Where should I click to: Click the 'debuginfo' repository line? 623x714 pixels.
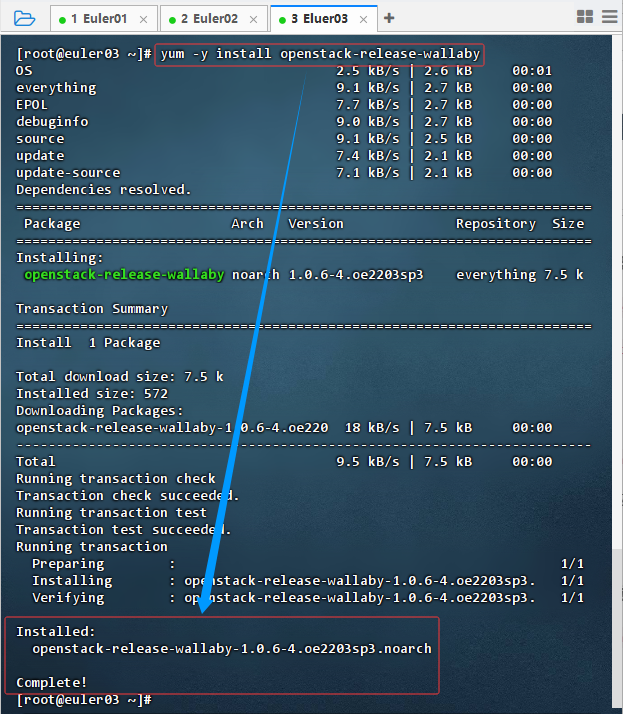pos(52,122)
